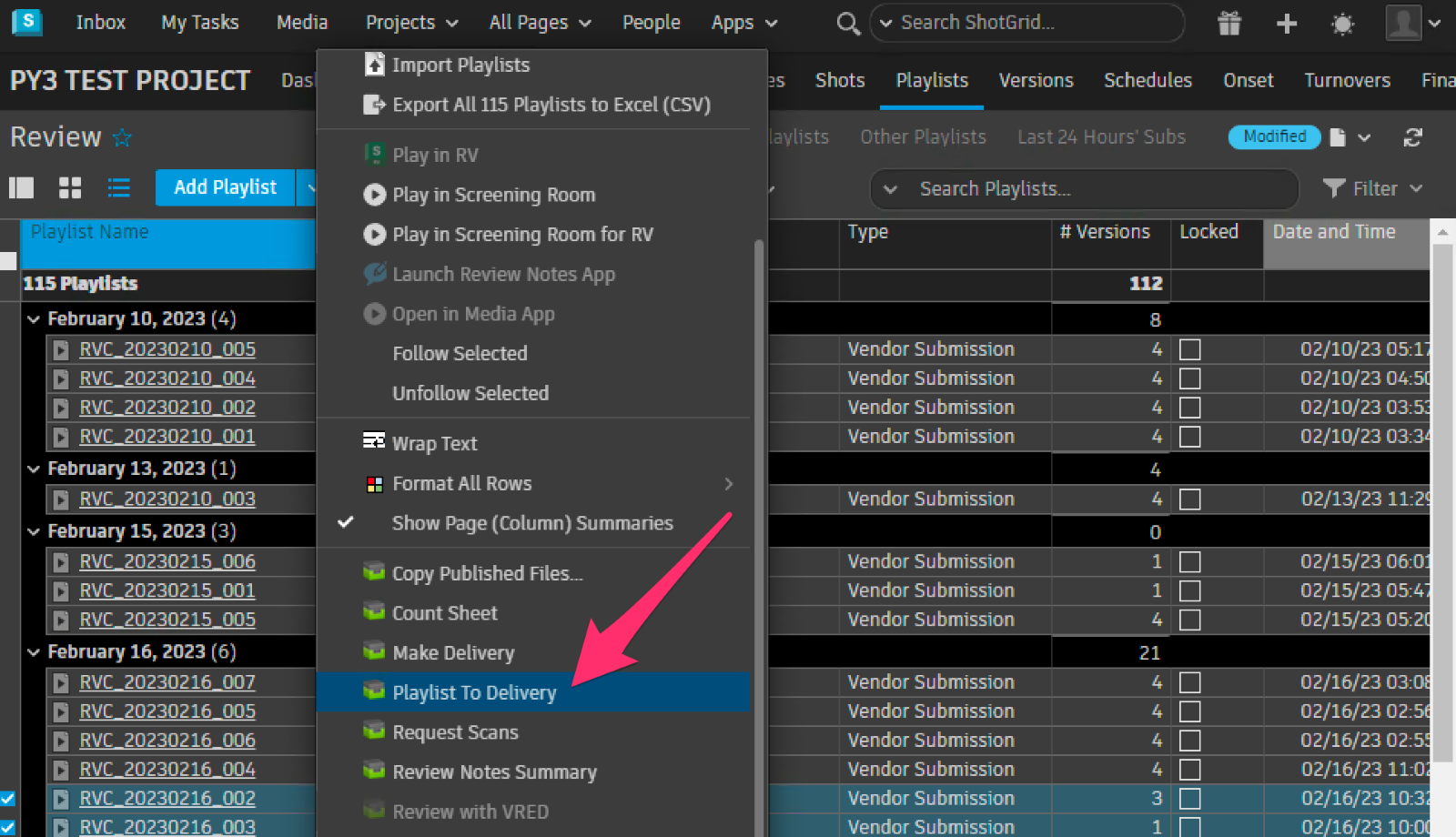Toggle Show Page (Column) Summaries checkmark

[x=346, y=522]
